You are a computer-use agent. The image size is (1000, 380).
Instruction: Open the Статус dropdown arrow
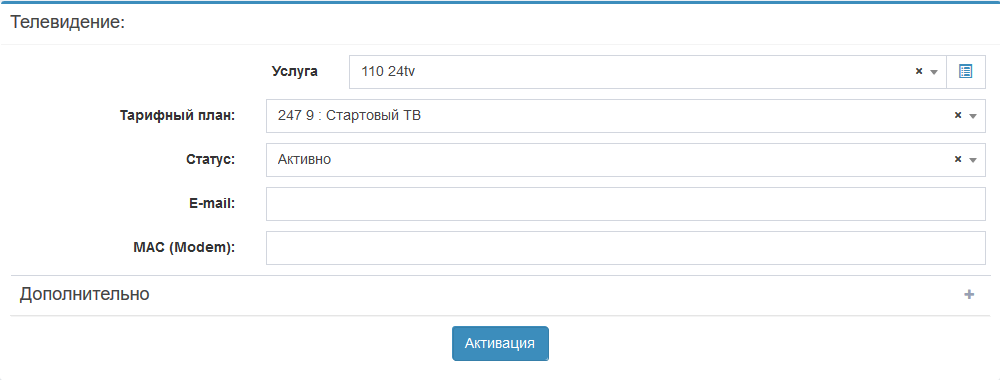(973, 160)
